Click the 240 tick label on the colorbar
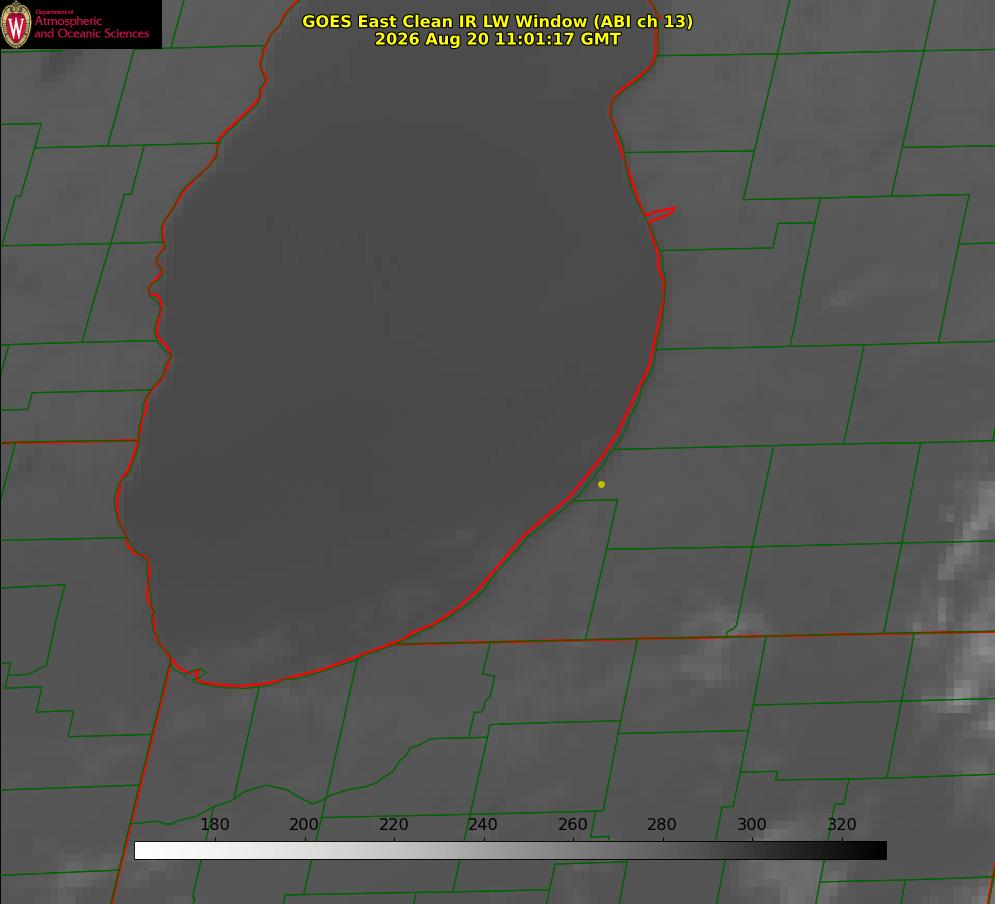 (x=483, y=824)
